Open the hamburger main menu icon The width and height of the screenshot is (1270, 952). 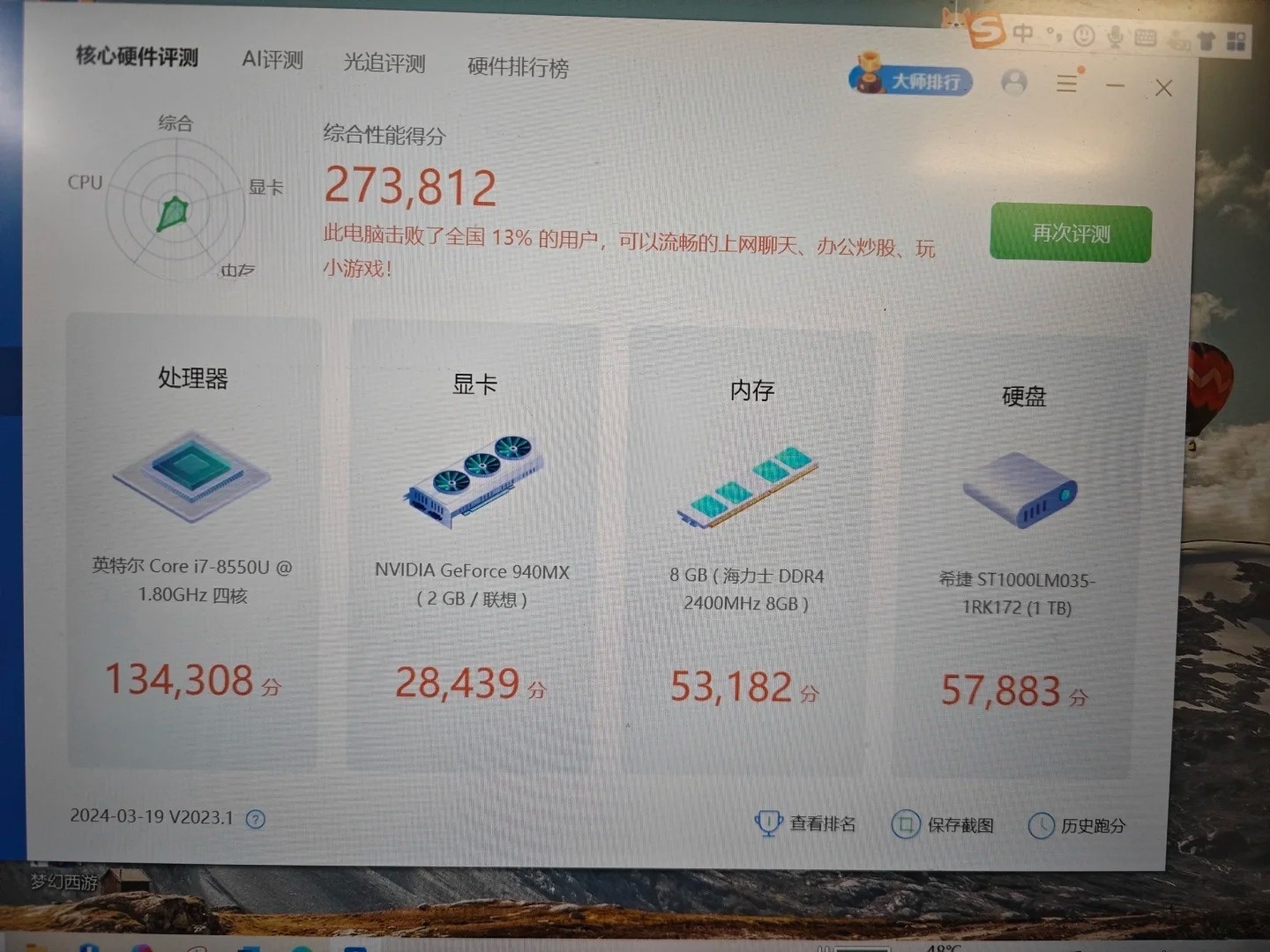coord(1067,83)
